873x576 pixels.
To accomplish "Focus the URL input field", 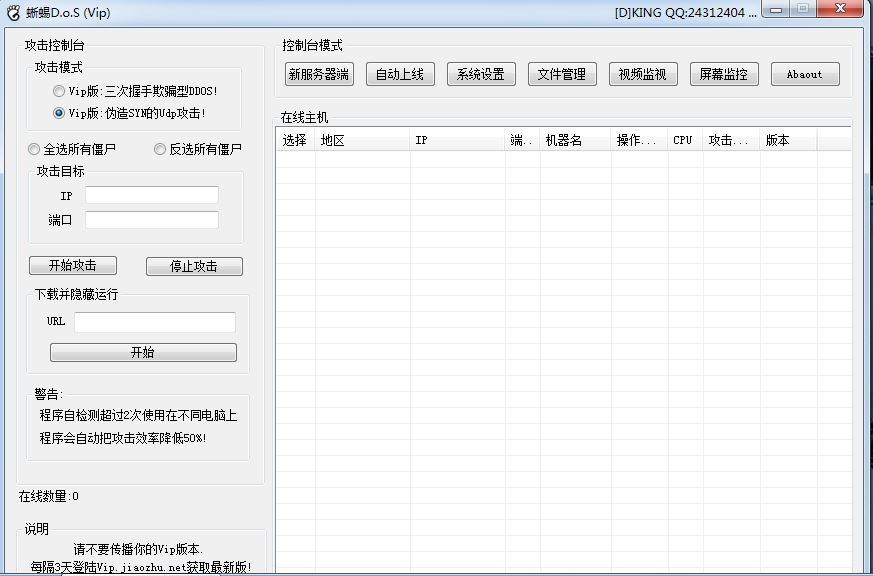I will click(155, 322).
